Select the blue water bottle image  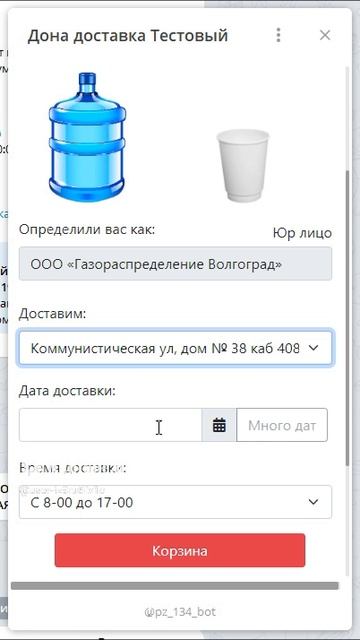tap(87, 137)
